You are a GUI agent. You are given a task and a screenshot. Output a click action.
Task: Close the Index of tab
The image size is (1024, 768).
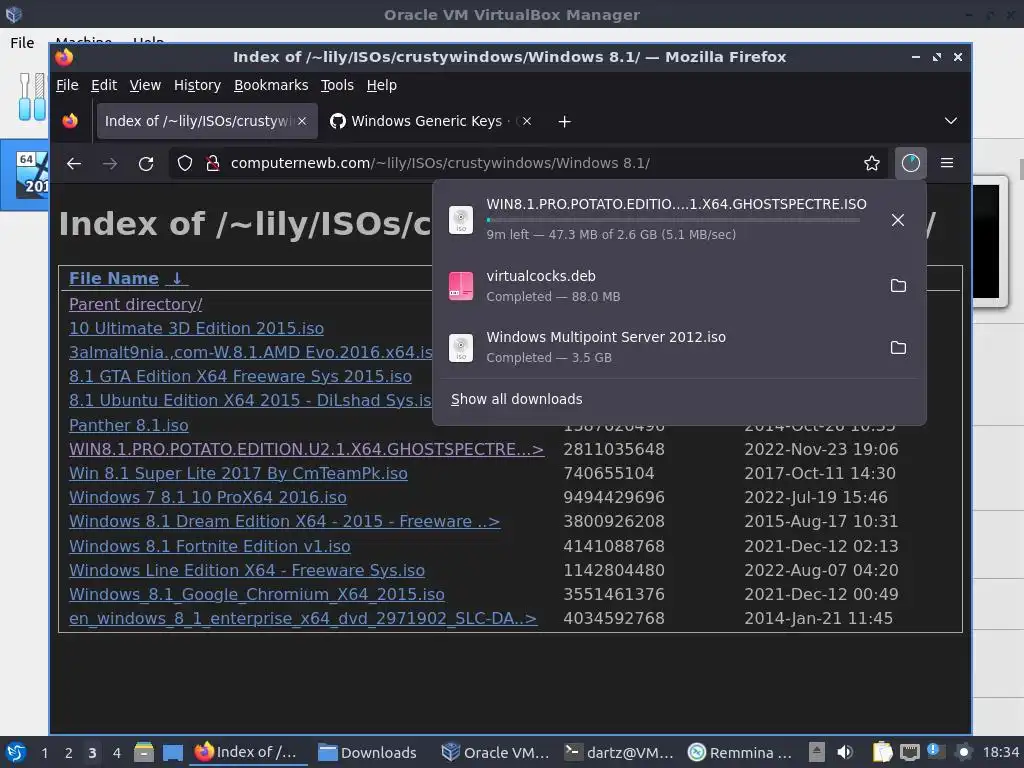pos(302,121)
